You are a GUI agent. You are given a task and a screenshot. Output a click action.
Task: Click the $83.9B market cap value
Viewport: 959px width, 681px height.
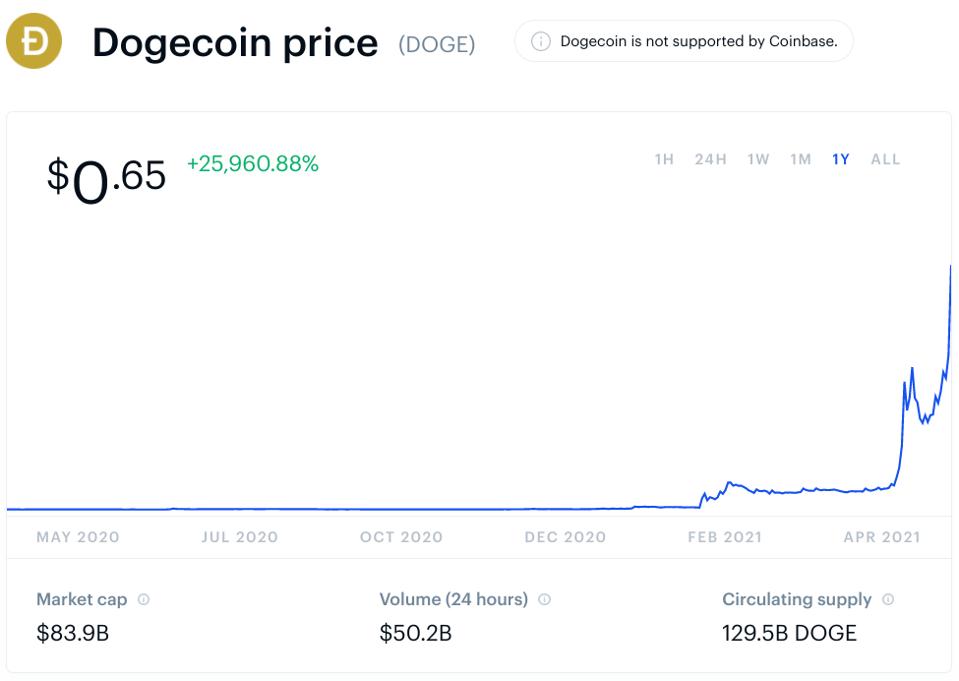(72, 633)
